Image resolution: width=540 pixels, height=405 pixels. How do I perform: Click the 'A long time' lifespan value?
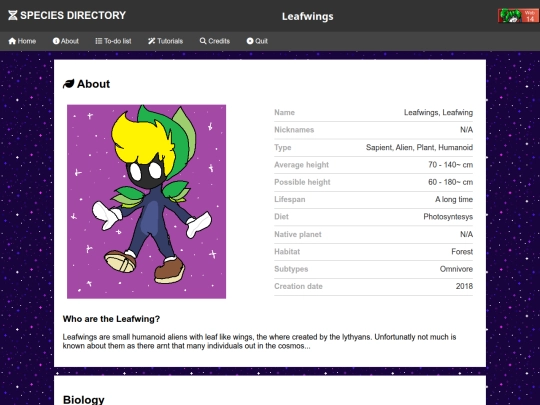pyautogui.click(x=454, y=199)
